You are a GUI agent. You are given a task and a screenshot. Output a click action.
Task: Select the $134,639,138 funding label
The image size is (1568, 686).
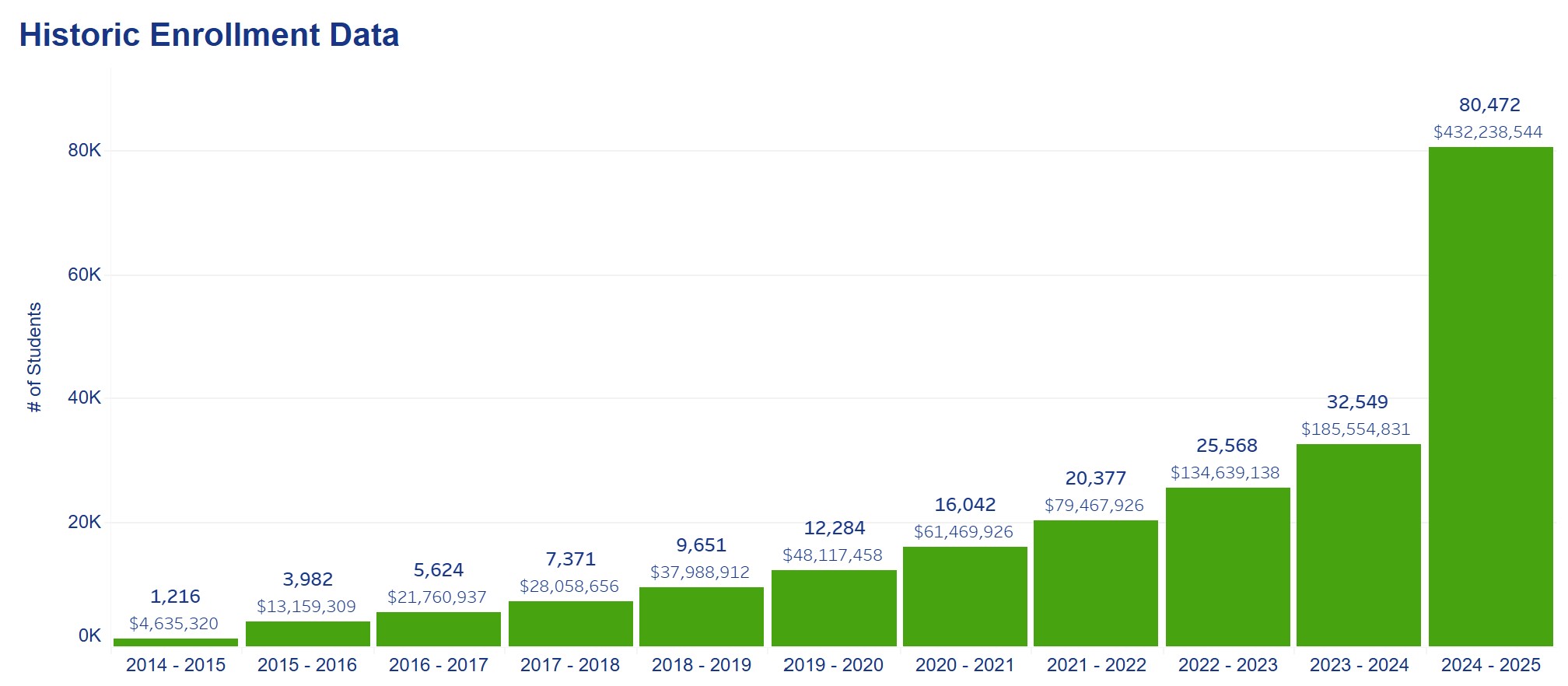[x=1224, y=473]
